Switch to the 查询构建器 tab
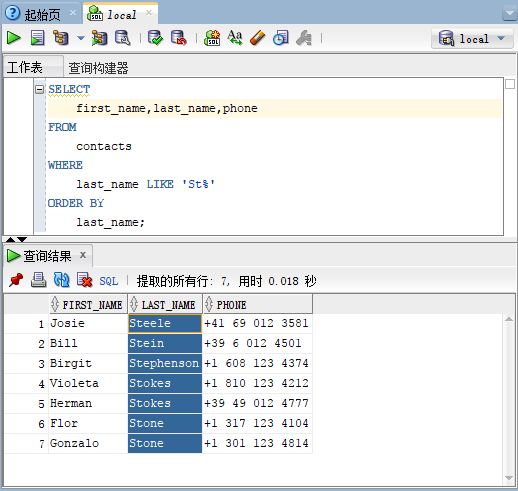The width and height of the screenshot is (518, 491). (98, 68)
